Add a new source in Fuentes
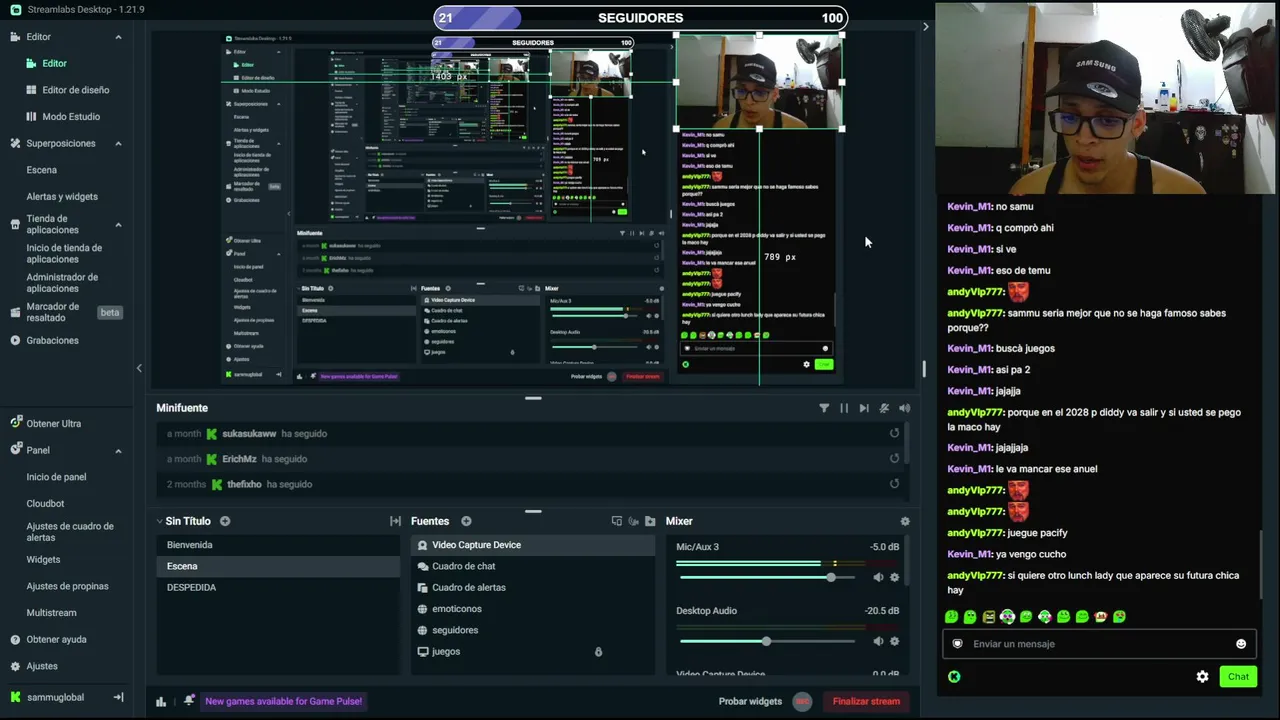The height and width of the screenshot is (720, 1280). point(466,521)
